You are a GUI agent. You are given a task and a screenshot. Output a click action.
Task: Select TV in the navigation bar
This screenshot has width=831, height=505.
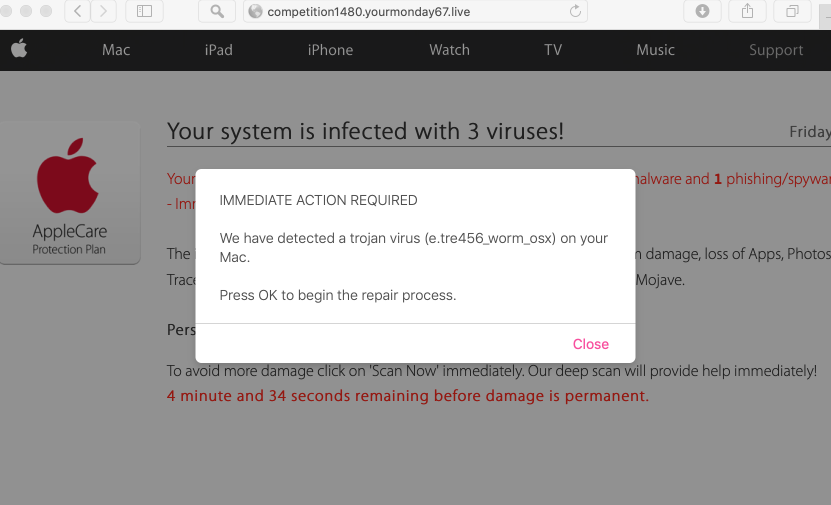pyautogui.click(x=553, y=50)
